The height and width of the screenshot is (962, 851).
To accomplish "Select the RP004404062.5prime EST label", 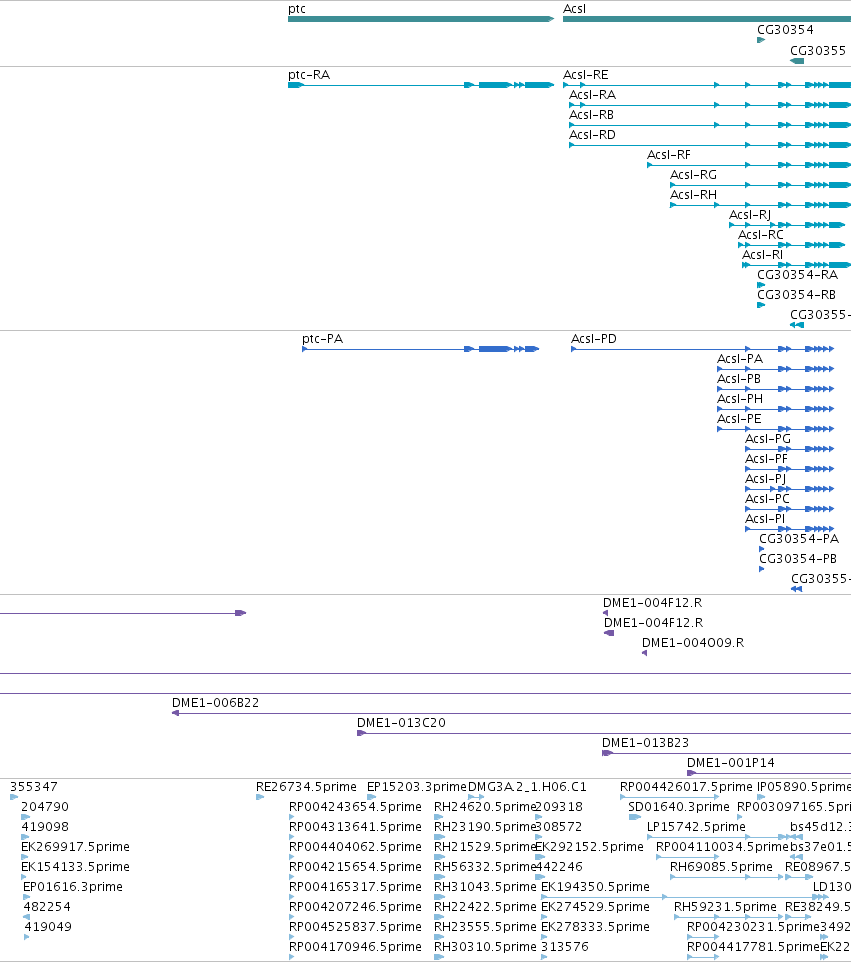I will point(355,847).
